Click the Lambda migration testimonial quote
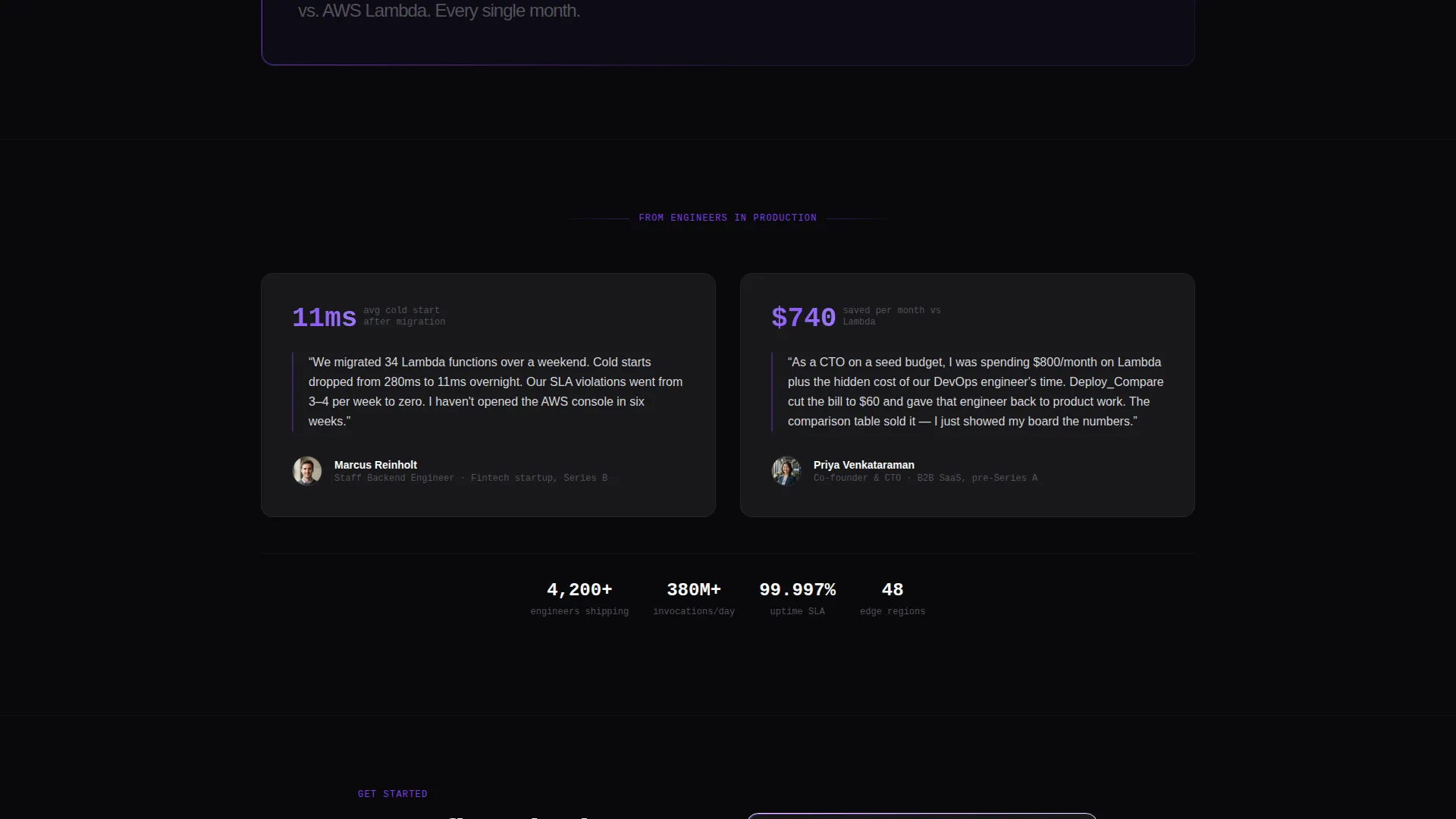Image resolution: width=1456 pixels, height=819 pixels. pyautogui.click(x=496, y=392)
